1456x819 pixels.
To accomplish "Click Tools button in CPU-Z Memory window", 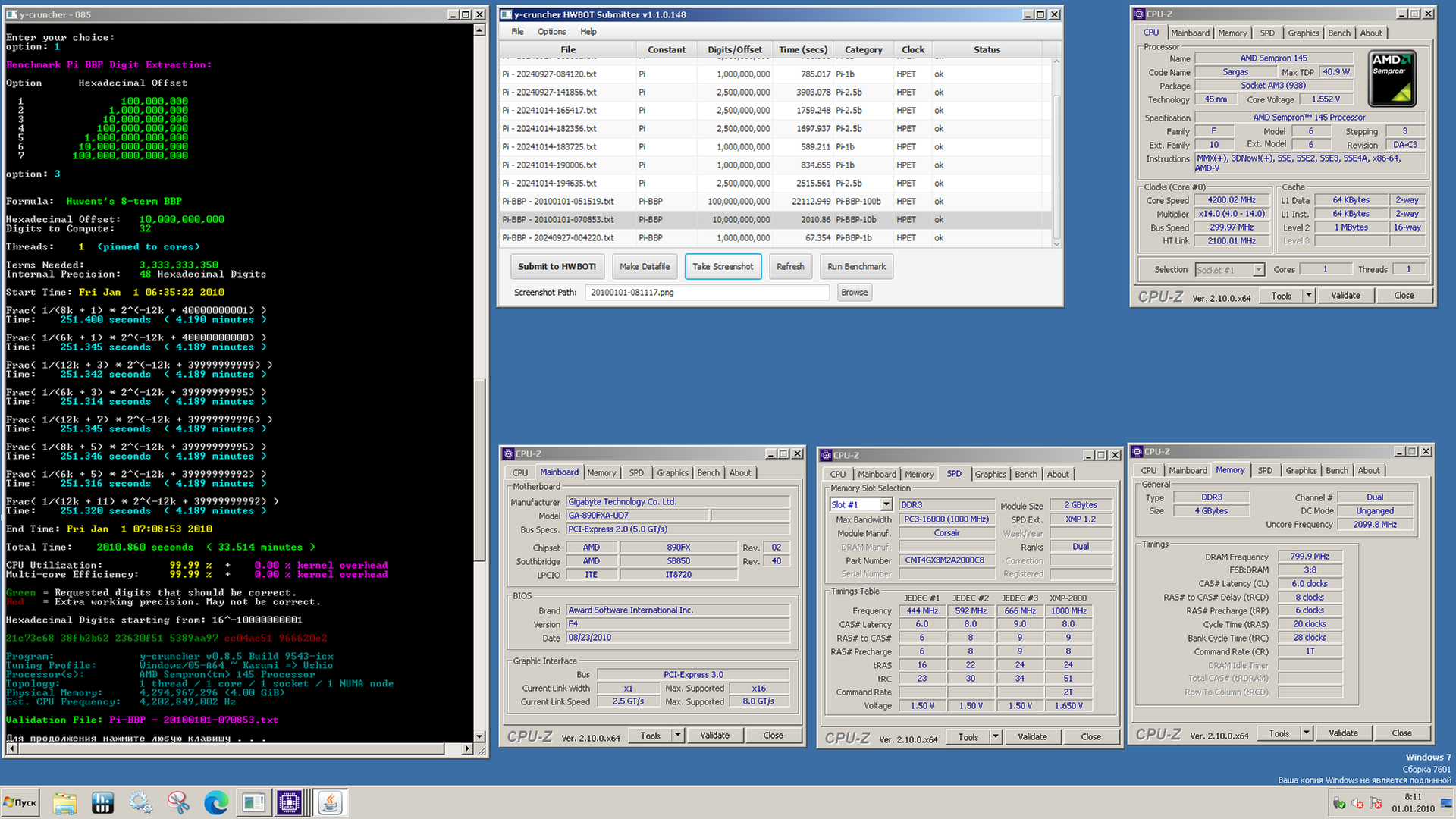I will click(x=1279, y=733).
